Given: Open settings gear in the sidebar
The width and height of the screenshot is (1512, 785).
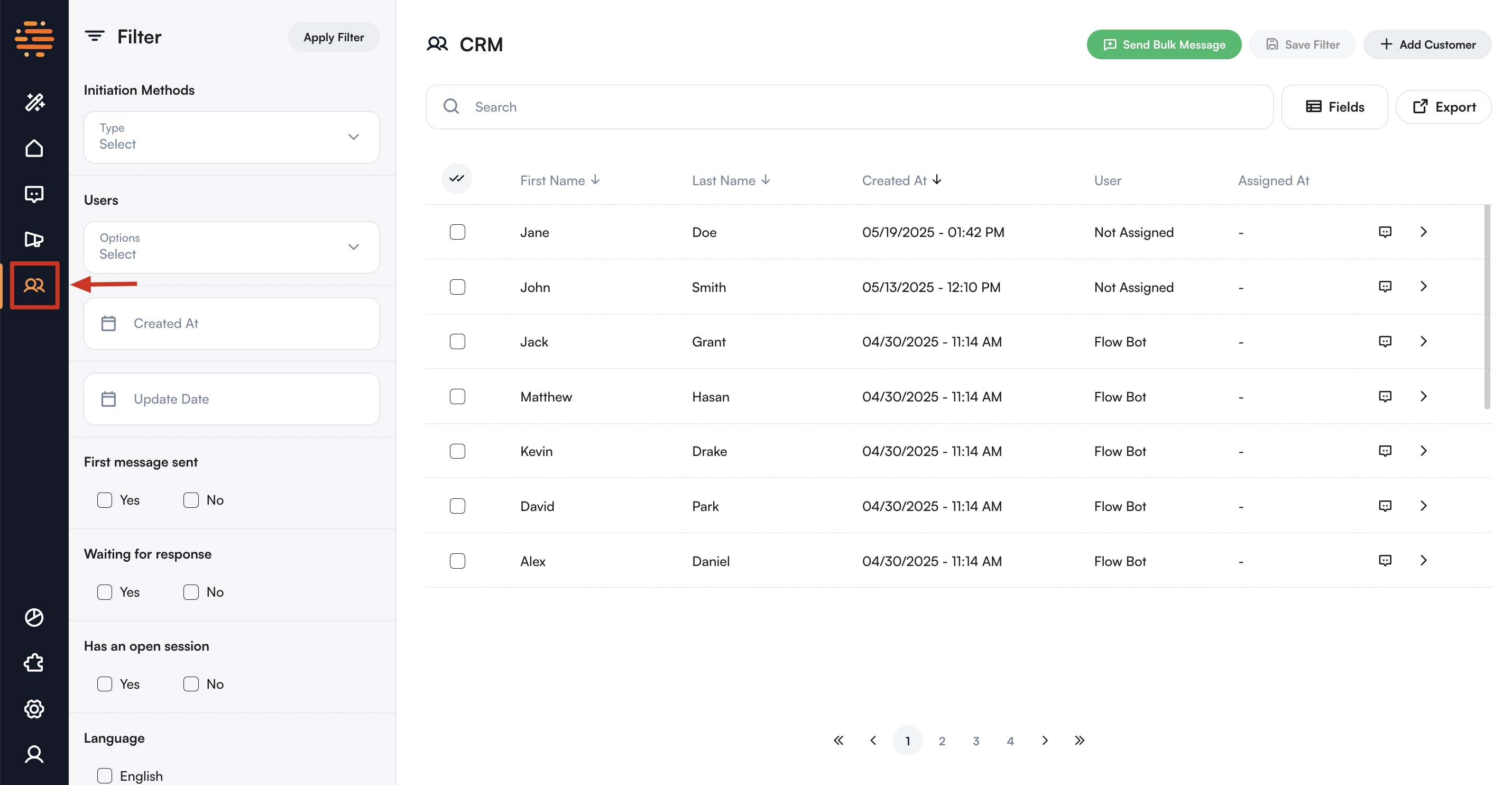Looking at the screenshot, I should (x=34, y=709).
